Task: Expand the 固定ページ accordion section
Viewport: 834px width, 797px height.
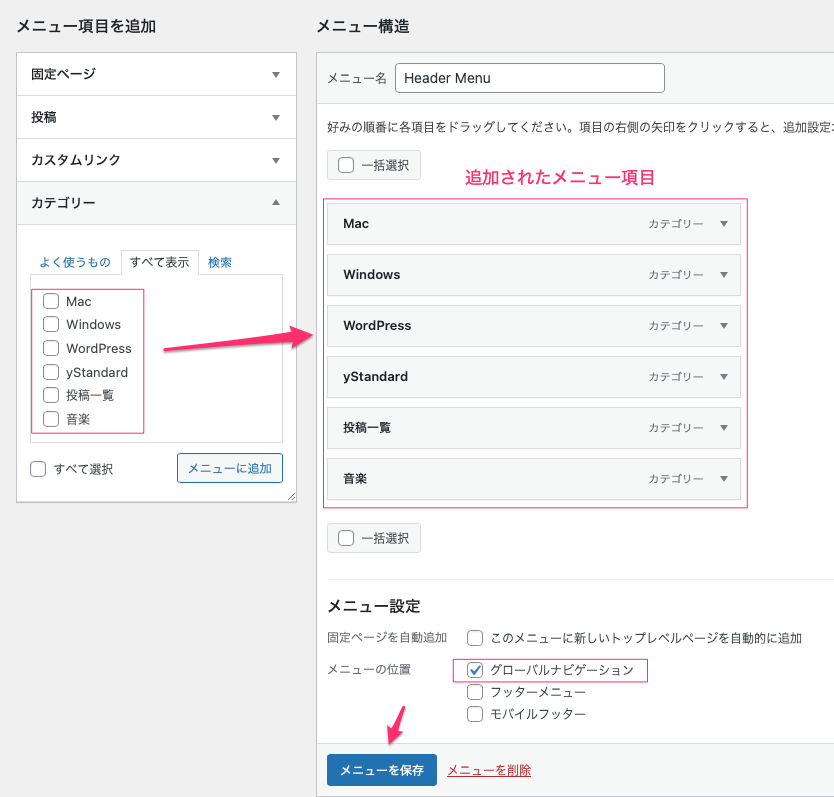Action: [276, 74]
